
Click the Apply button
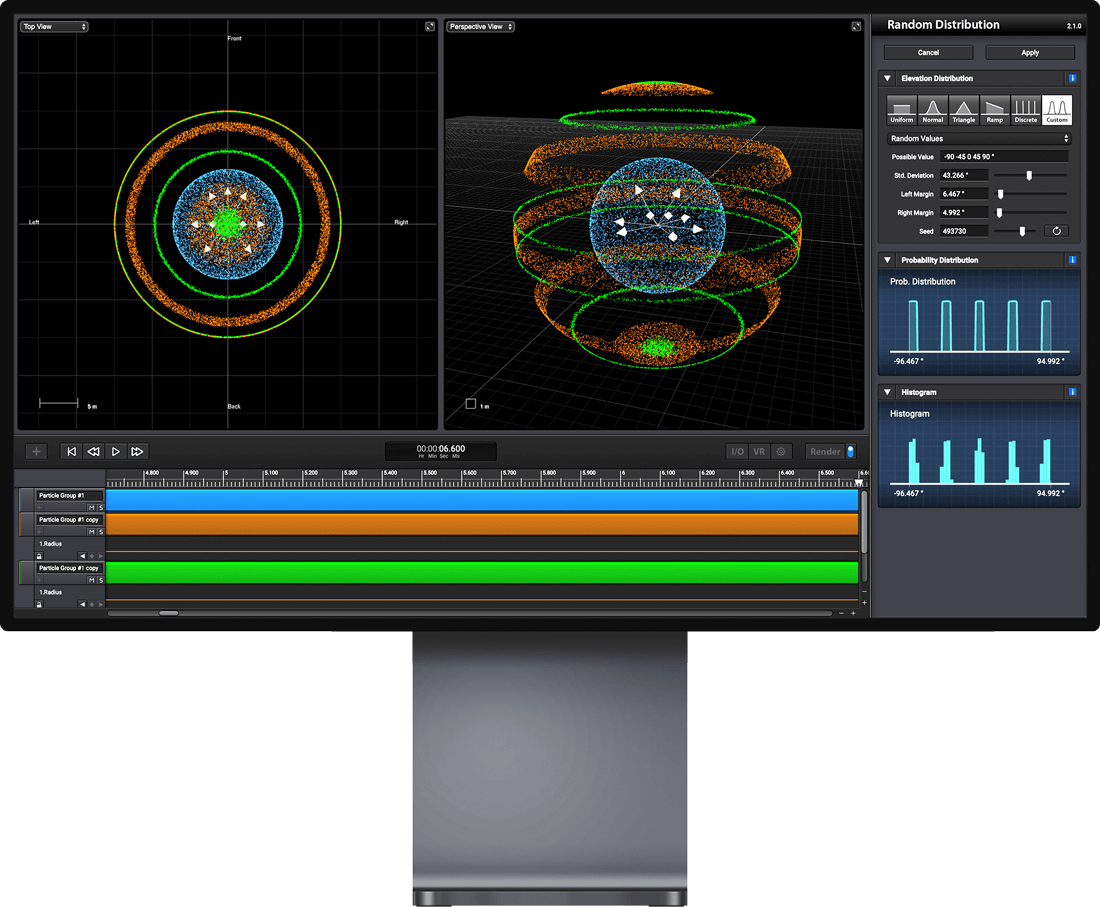[1030, 52]
